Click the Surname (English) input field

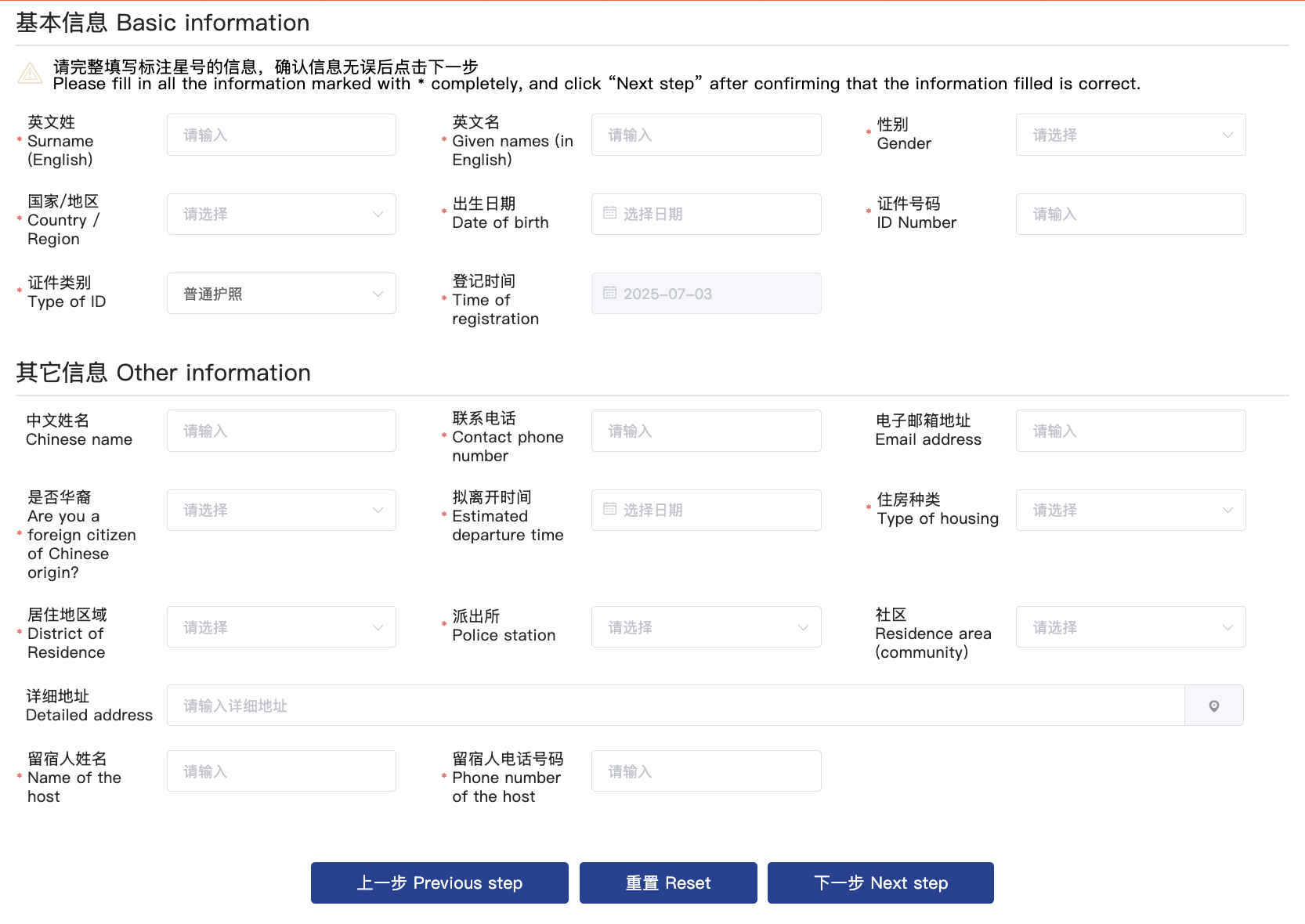point(281,135)
